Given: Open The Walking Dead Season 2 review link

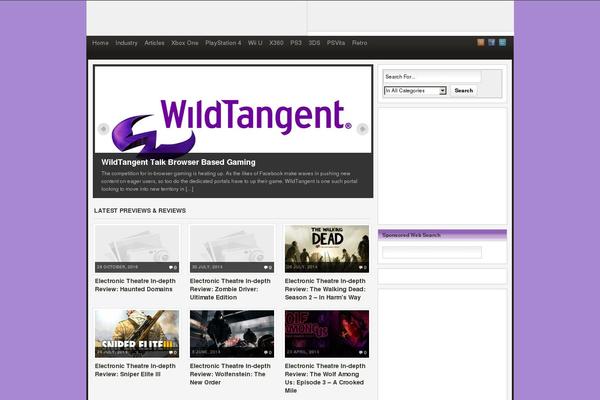Looking at the screenshot, I should 325,289.
